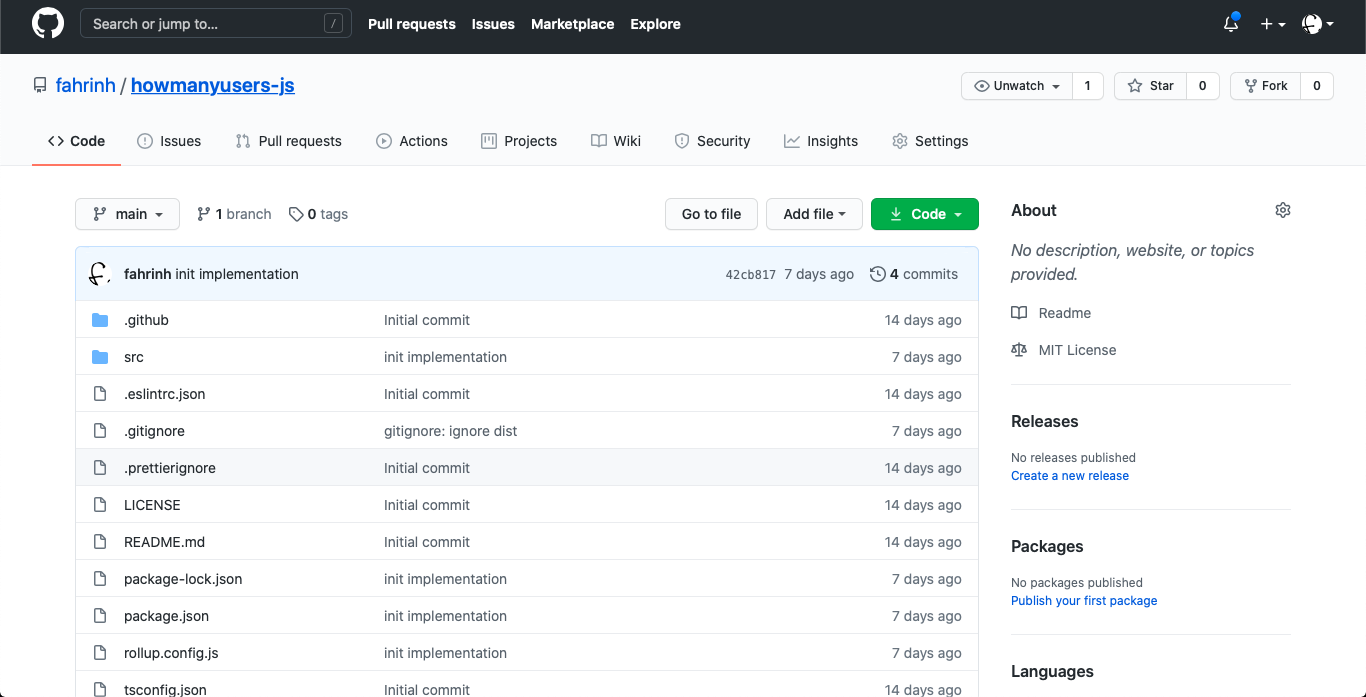
Task: Open the rollup.config.js file
Action: pyautogui.click(x=171, y=653)
